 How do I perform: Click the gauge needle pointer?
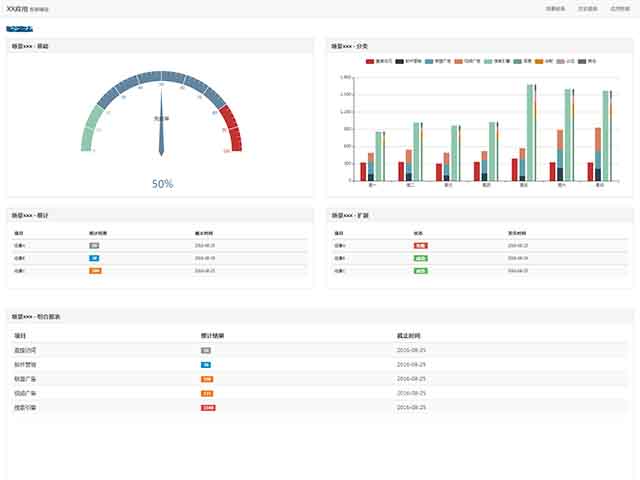pos(161,122)
